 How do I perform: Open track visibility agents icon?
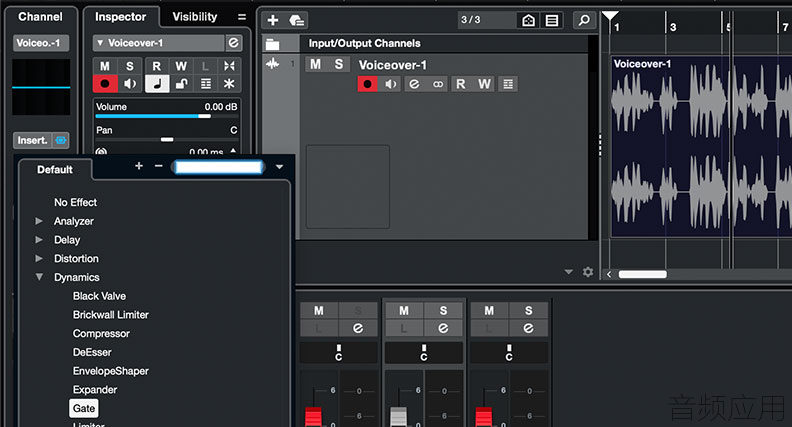coord(528,20)
